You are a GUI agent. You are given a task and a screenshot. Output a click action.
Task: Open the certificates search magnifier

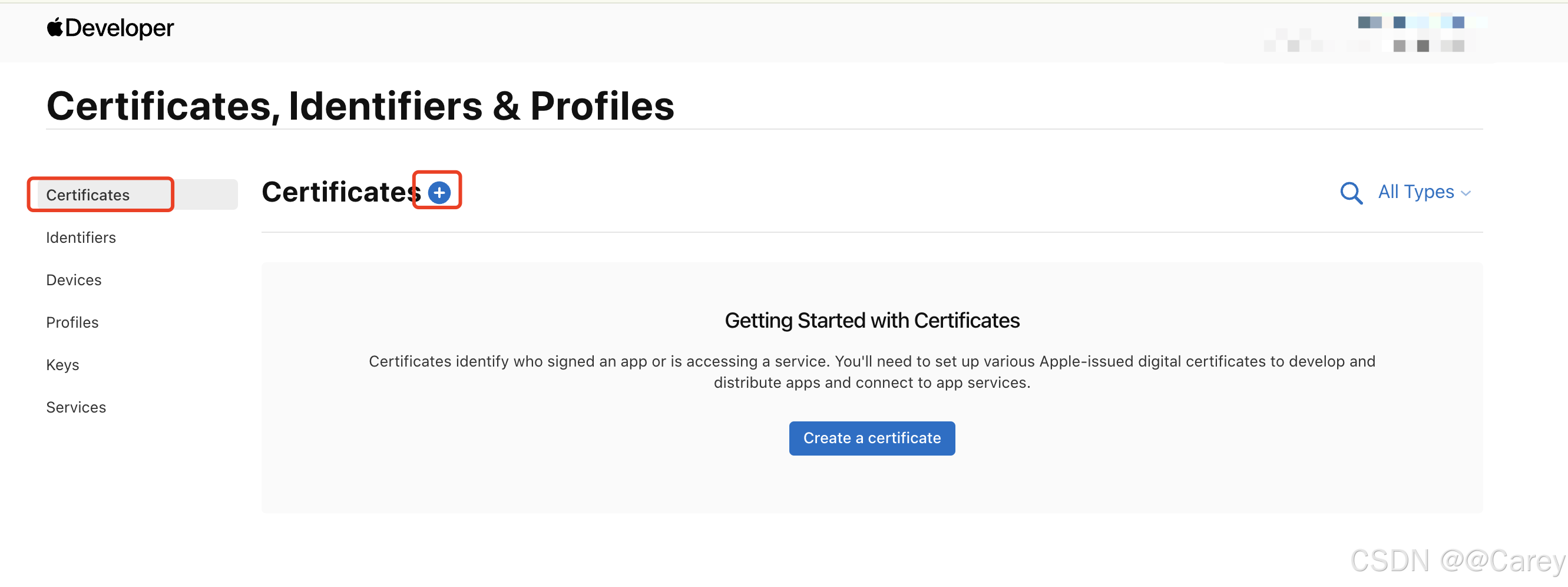click(1351, 193)
